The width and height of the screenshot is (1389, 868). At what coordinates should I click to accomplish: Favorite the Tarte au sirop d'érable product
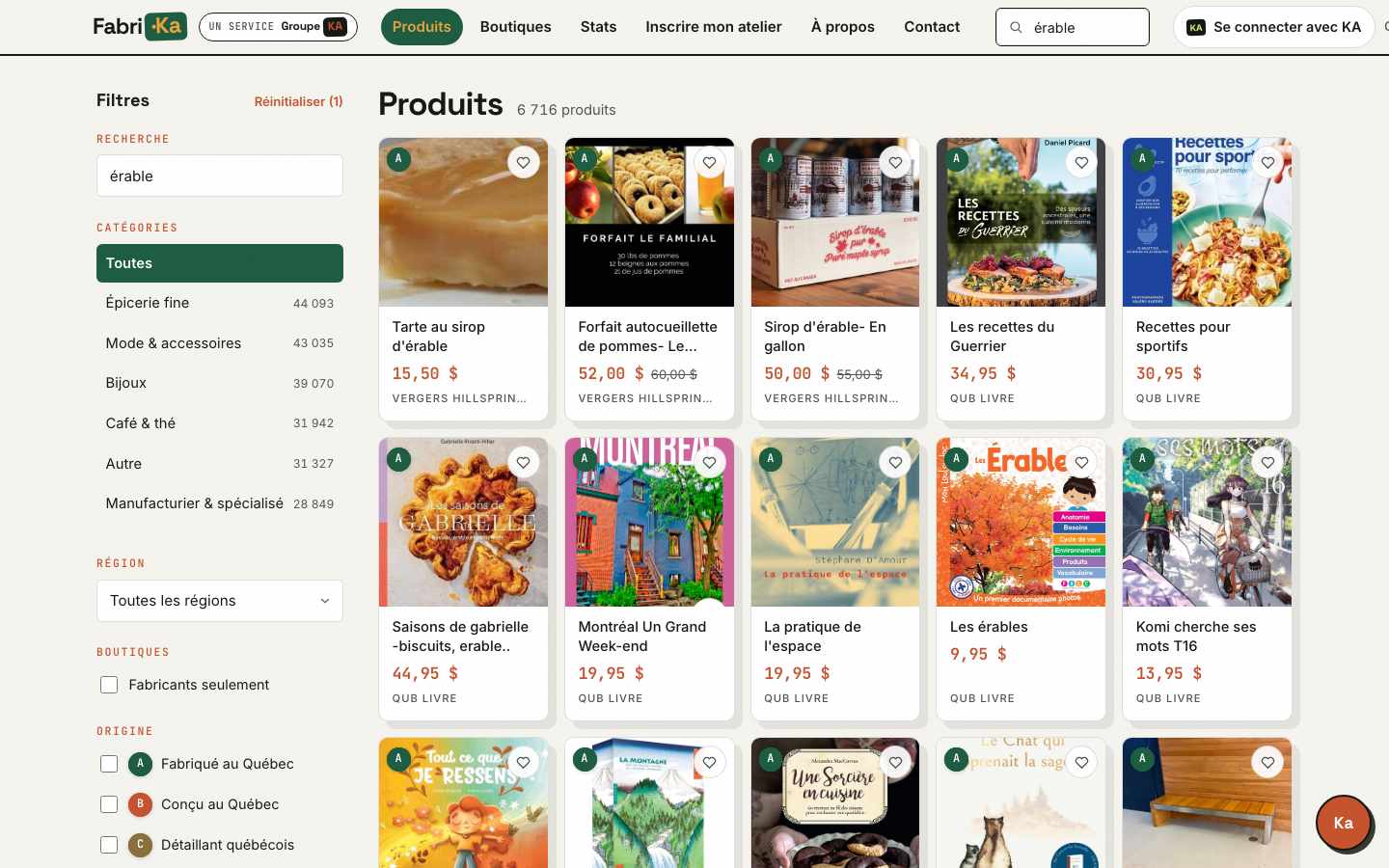[x=523, y=163]
